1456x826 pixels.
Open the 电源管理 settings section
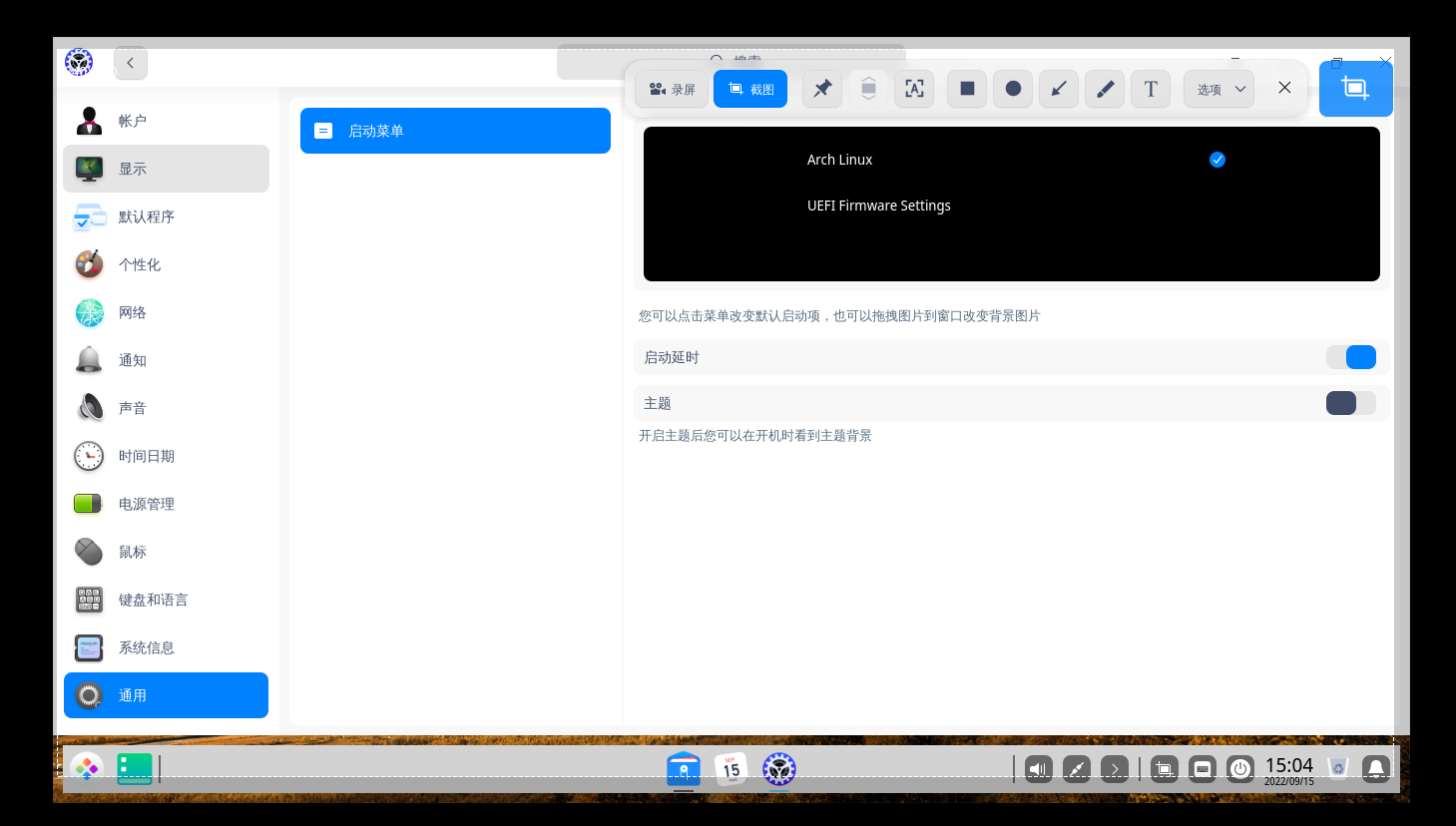click(x=166, y=504)
